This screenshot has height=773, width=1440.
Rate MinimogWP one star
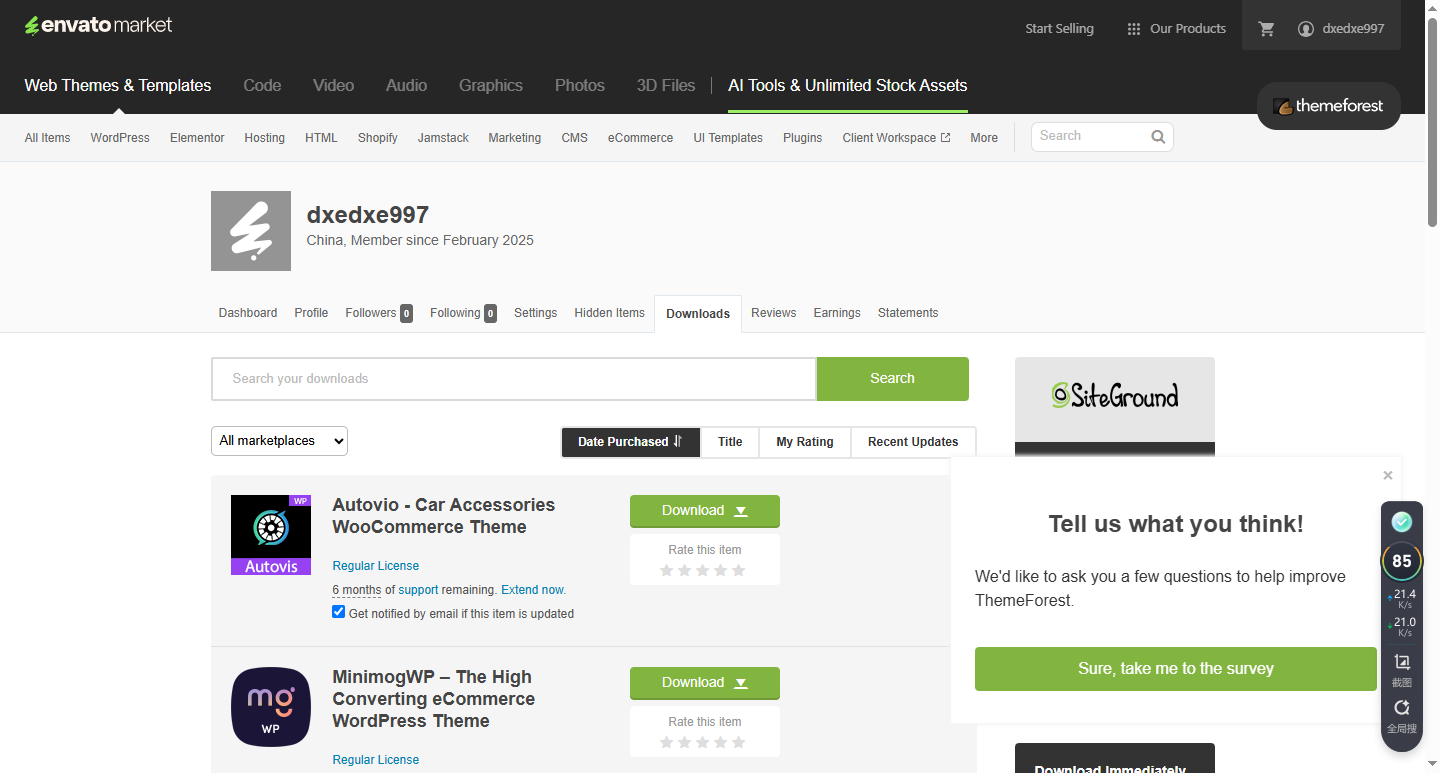666,742
